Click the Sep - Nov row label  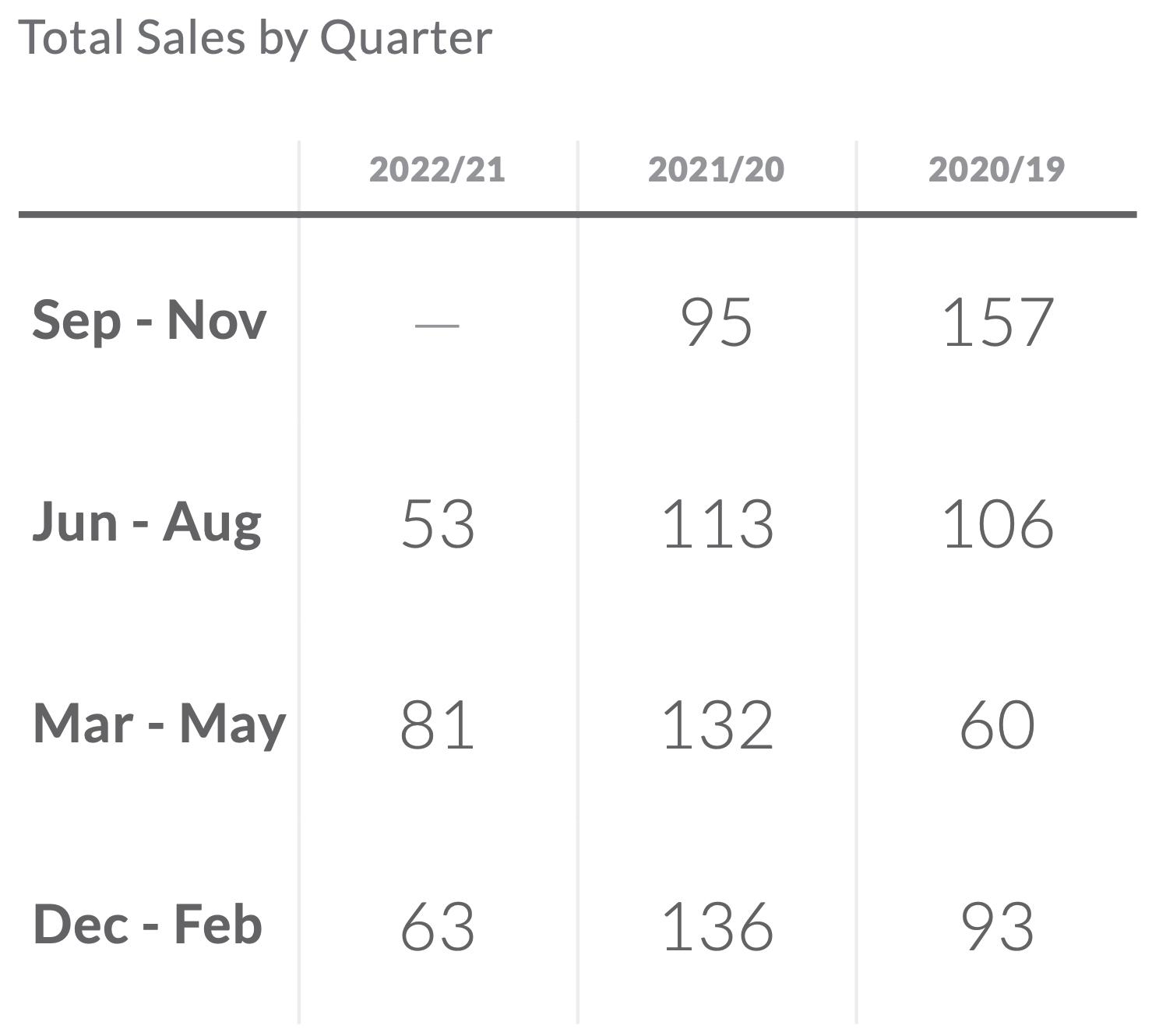[x=149, y=320]
